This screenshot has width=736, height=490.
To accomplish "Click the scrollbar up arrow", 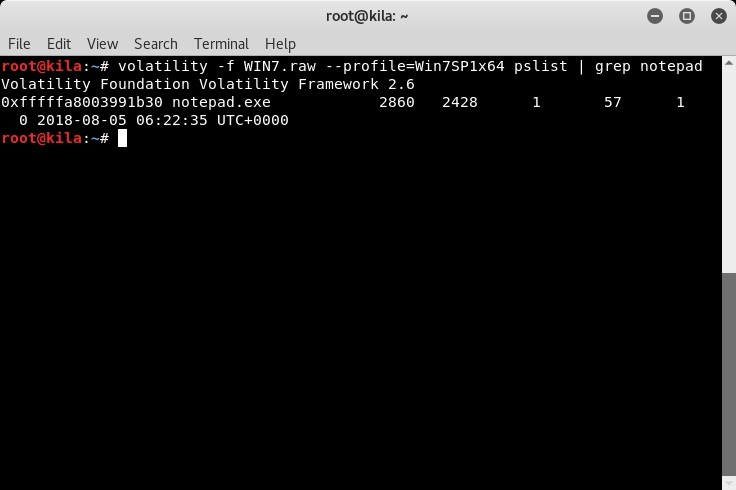I will pyautogui.click(x=729, y=62).
